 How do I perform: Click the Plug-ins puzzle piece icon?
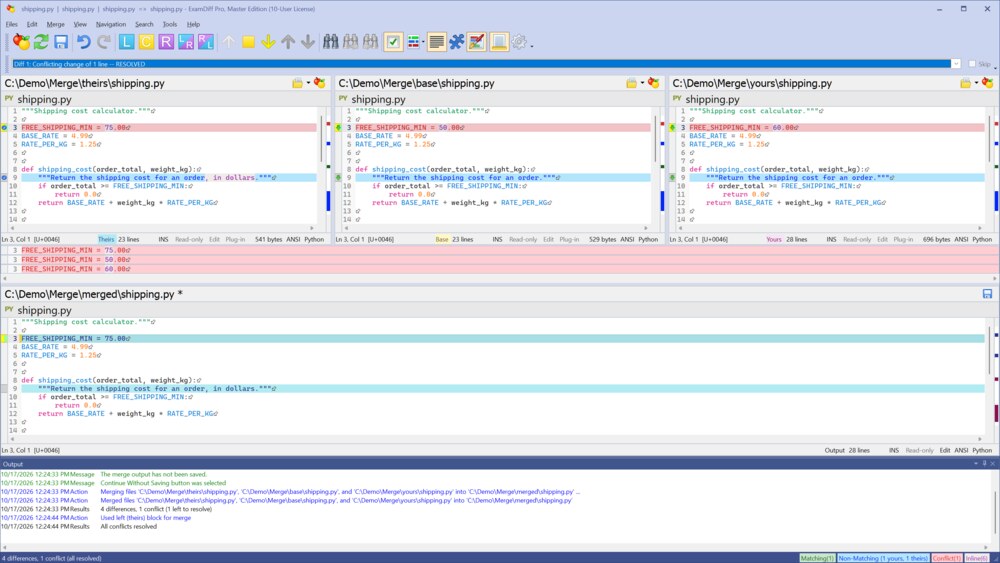457,42
